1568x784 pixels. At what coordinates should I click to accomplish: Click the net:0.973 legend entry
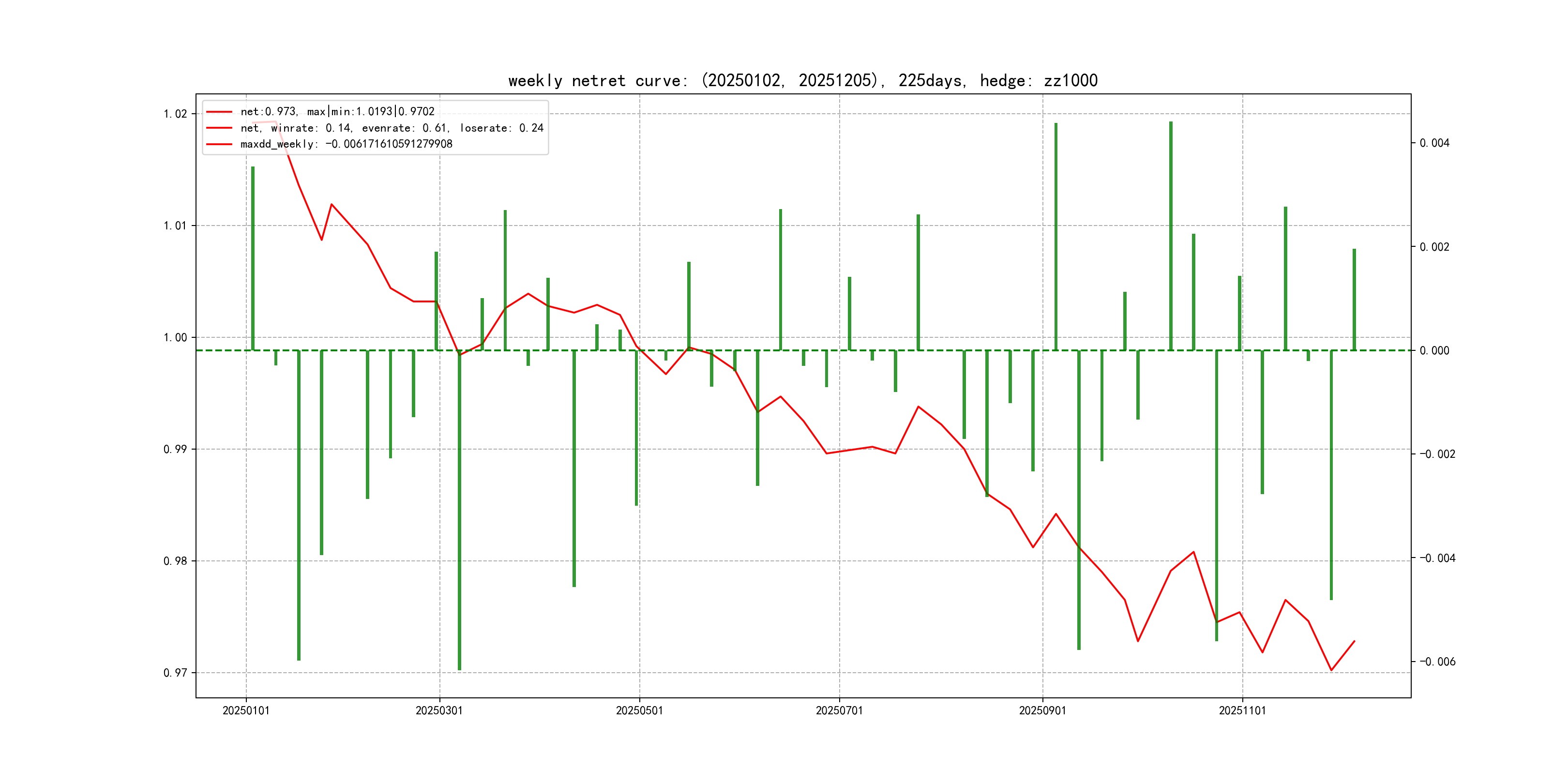pyautogui.click(x=337, y=111)
